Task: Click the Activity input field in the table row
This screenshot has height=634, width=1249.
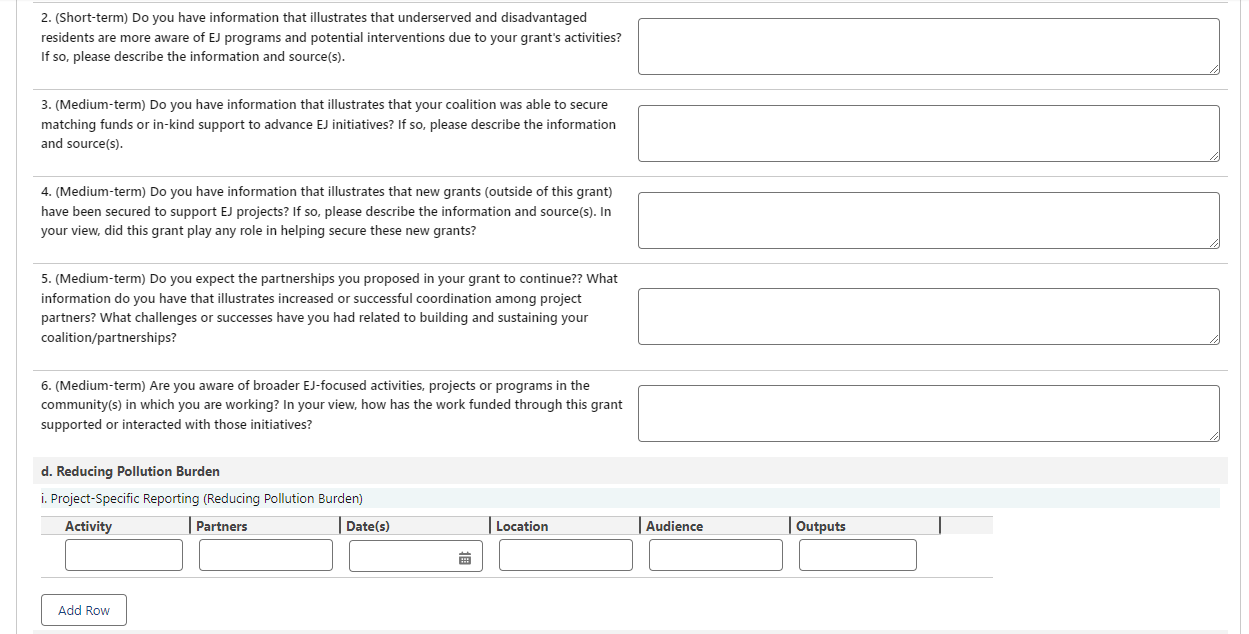Action: [124, 555]
